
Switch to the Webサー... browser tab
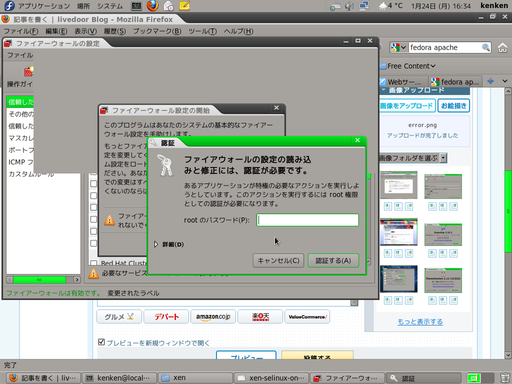click(x=403, y=82)
